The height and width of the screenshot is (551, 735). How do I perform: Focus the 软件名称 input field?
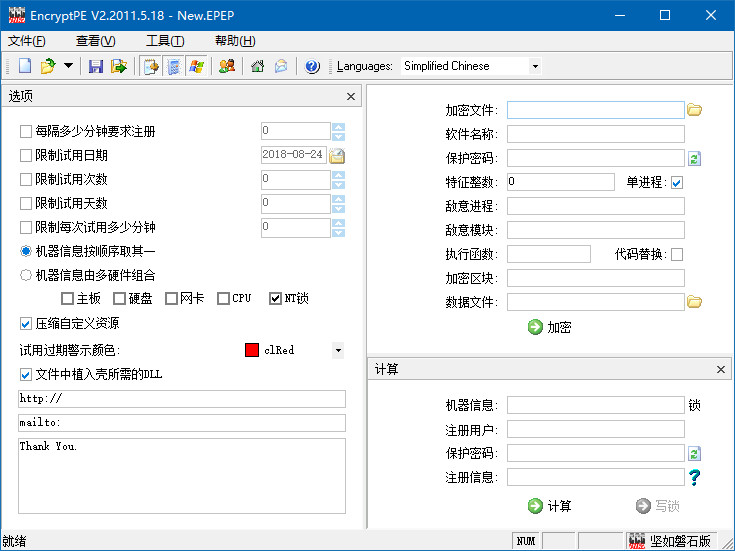click(595, 134)
